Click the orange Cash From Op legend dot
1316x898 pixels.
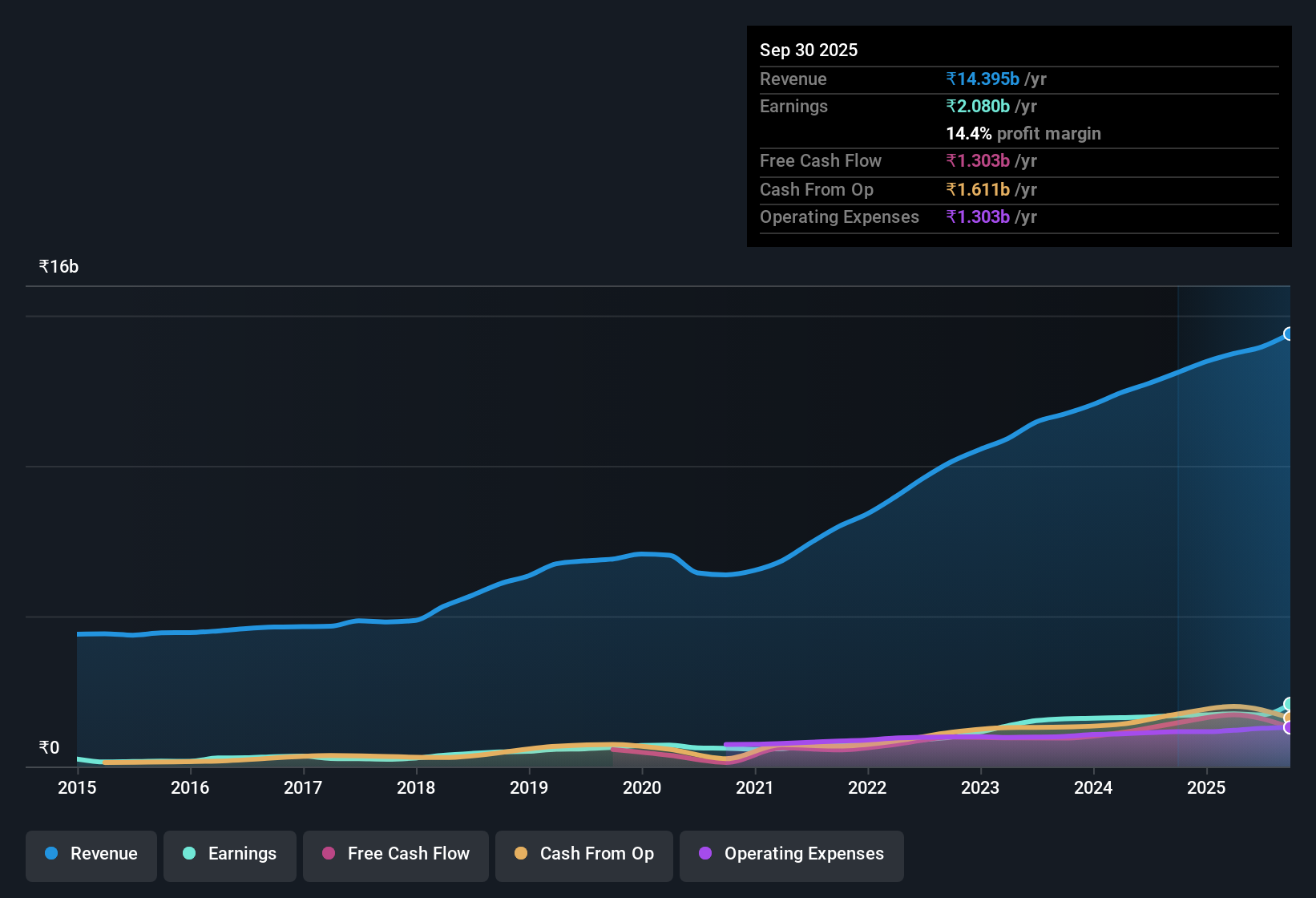click(520, 854)
